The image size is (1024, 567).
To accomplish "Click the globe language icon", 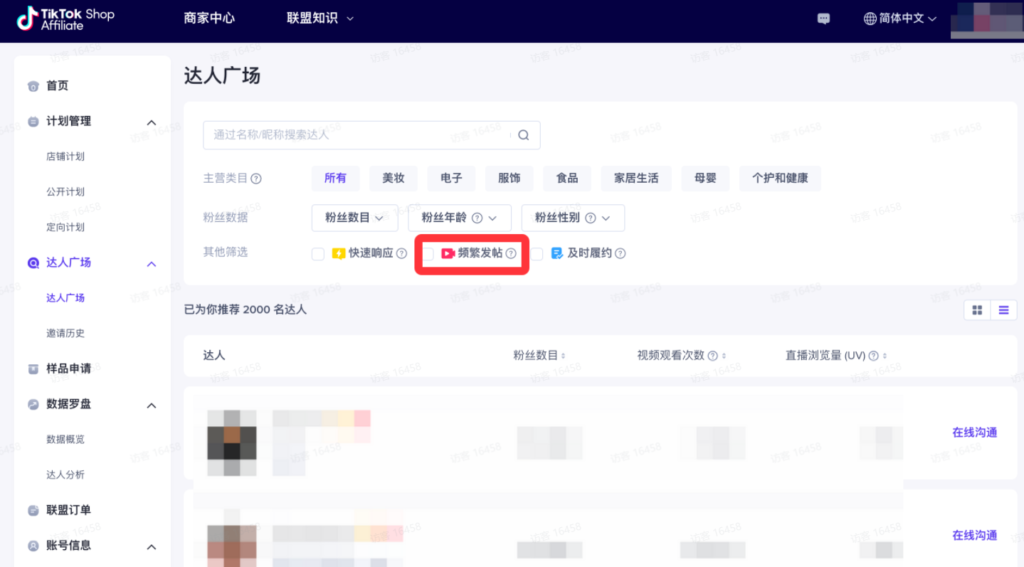I will coord(870,18).
